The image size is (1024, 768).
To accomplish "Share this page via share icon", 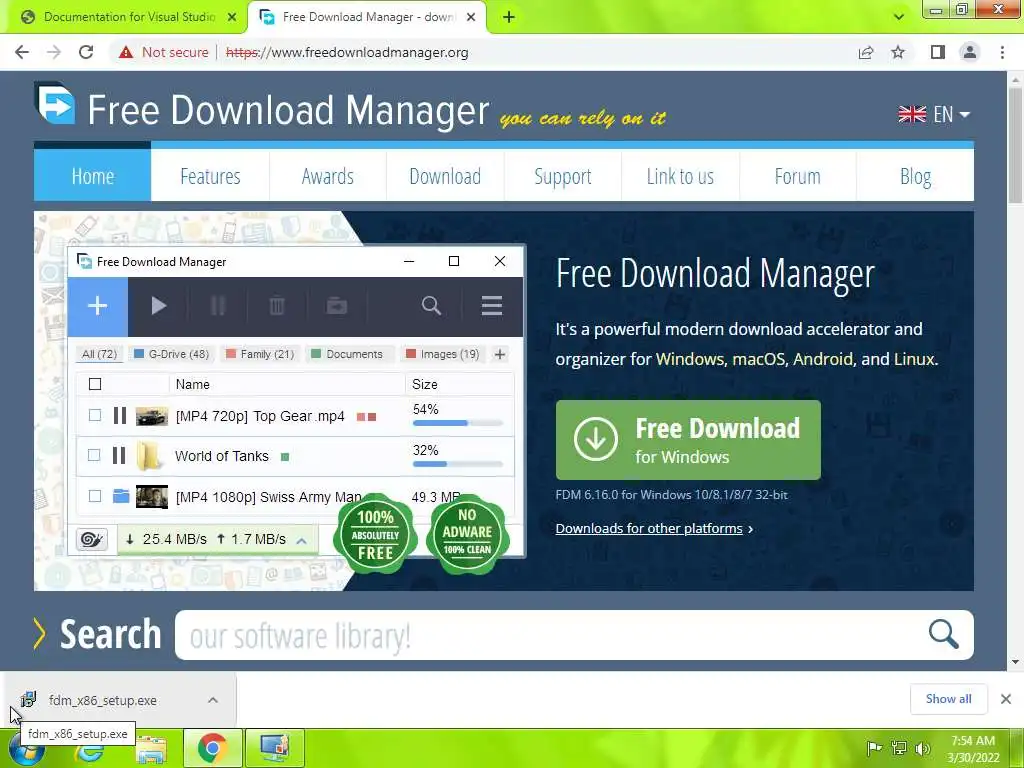I will coord(866,52).
